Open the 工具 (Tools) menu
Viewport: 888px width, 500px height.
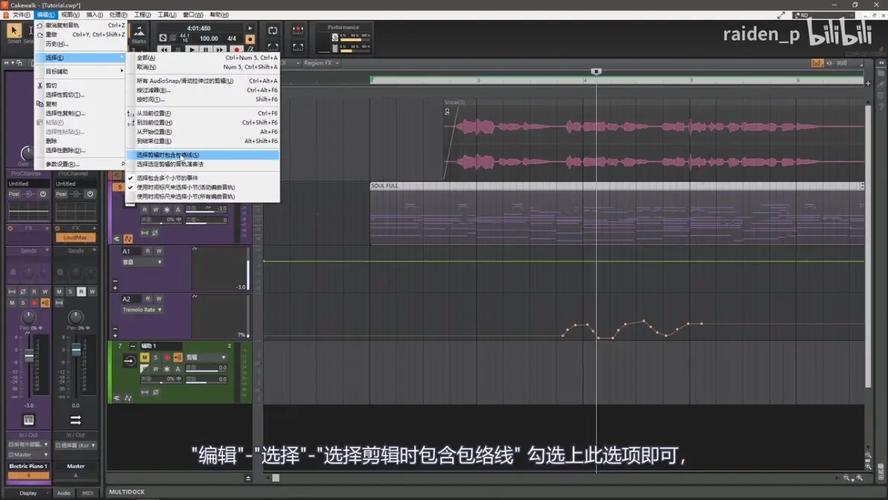[166, 15]
